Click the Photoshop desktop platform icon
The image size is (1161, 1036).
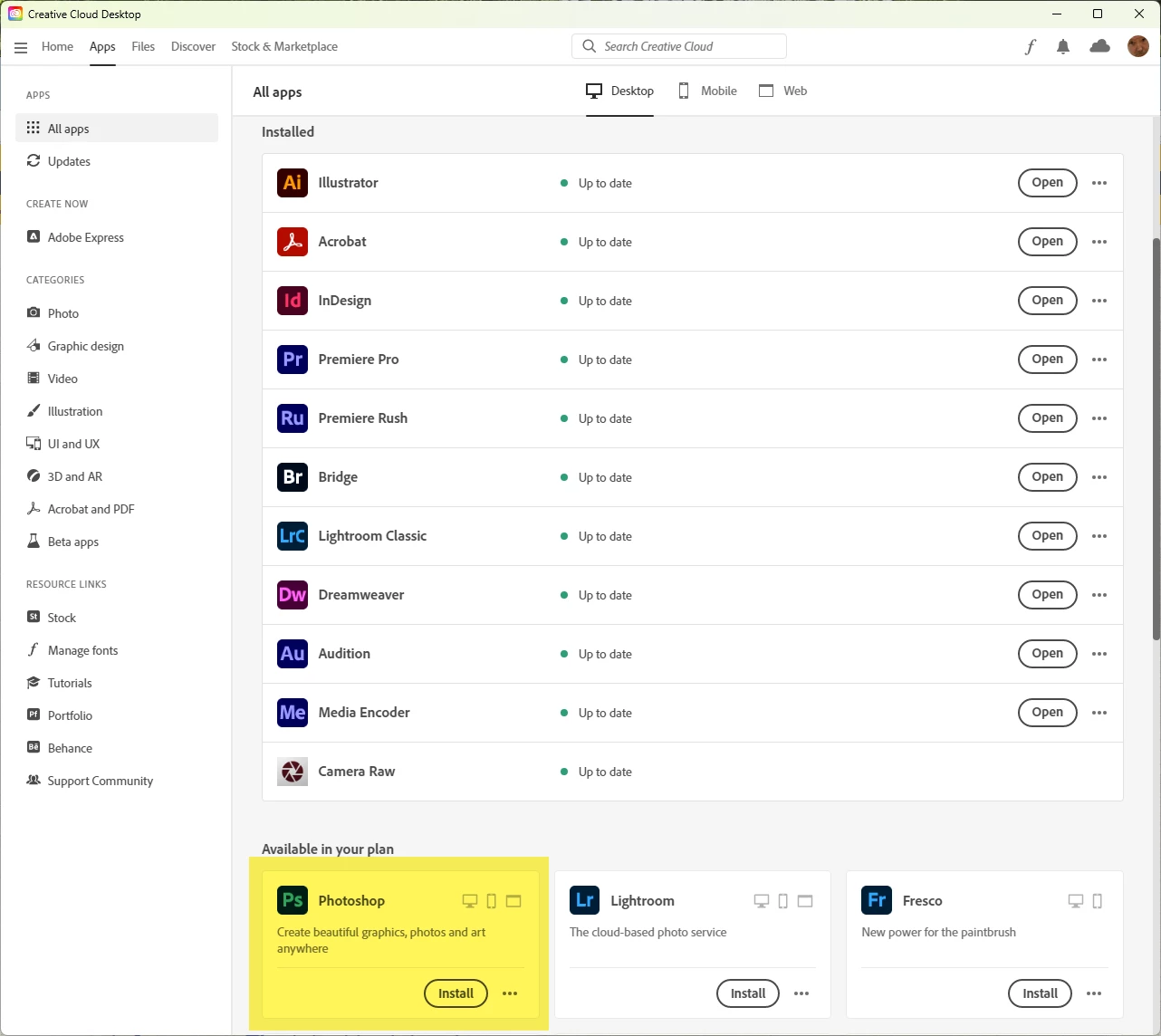pos(469,901)
